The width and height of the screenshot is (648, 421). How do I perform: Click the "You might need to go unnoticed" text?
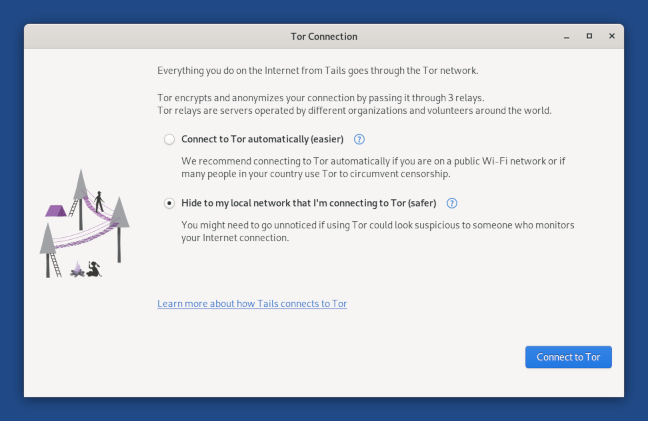coord(378,231)
